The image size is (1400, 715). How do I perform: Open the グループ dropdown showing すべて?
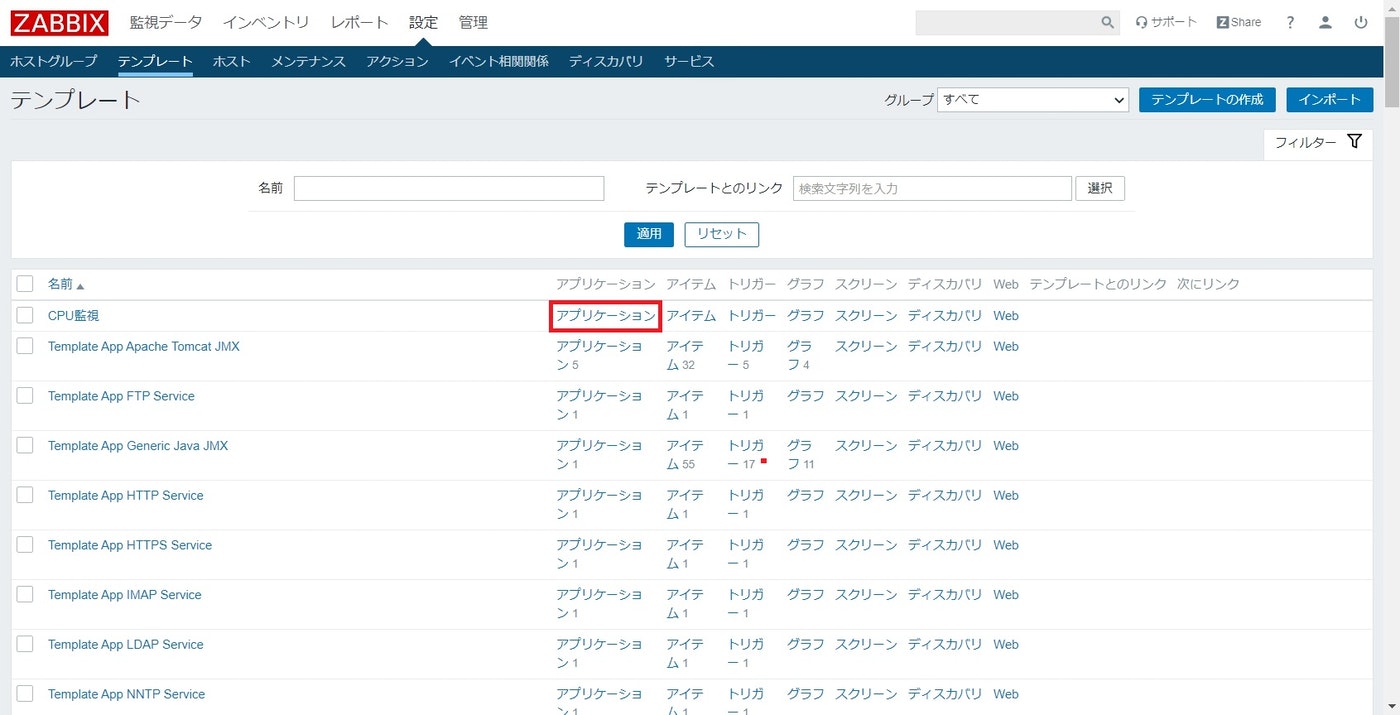1032,99
